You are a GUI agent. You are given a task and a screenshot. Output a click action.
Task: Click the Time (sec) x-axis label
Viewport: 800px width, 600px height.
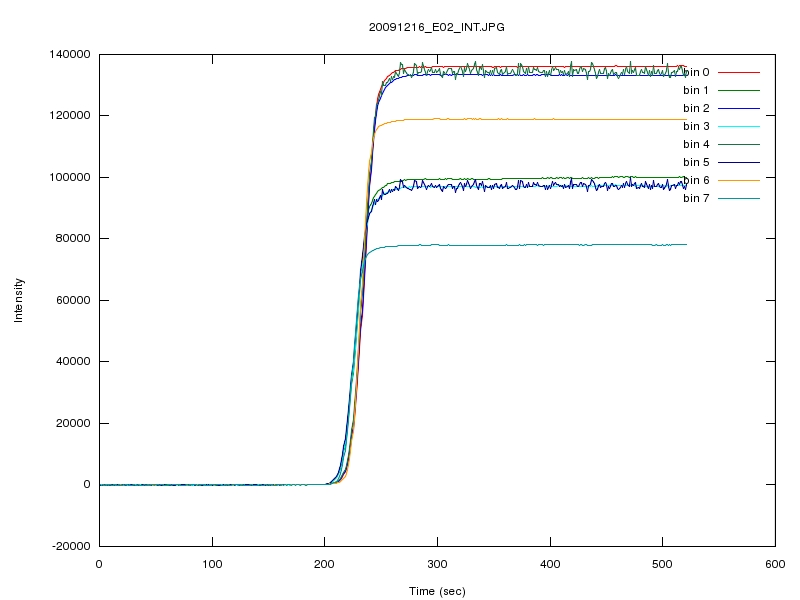pyautogui.click(x=437, y=591)
